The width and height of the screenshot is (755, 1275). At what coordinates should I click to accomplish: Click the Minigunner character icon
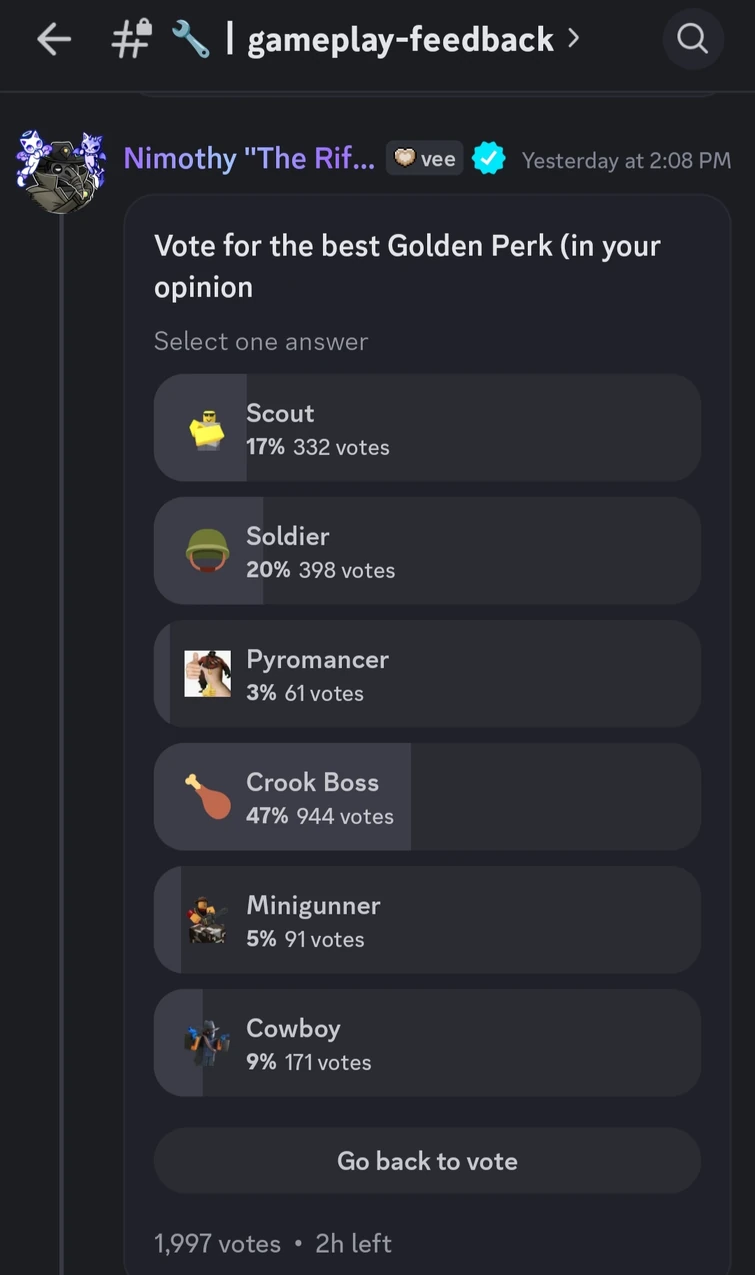pyautogui.click(x=207, y=919)
